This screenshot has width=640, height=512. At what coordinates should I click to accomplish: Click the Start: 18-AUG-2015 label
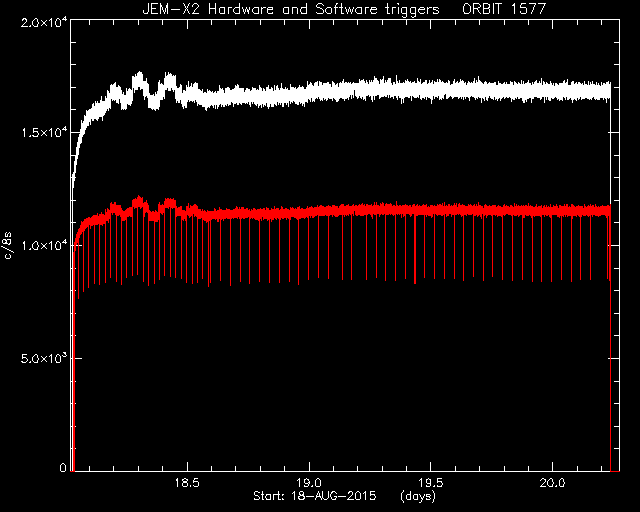pyautogui.click(x=314, y=496)
